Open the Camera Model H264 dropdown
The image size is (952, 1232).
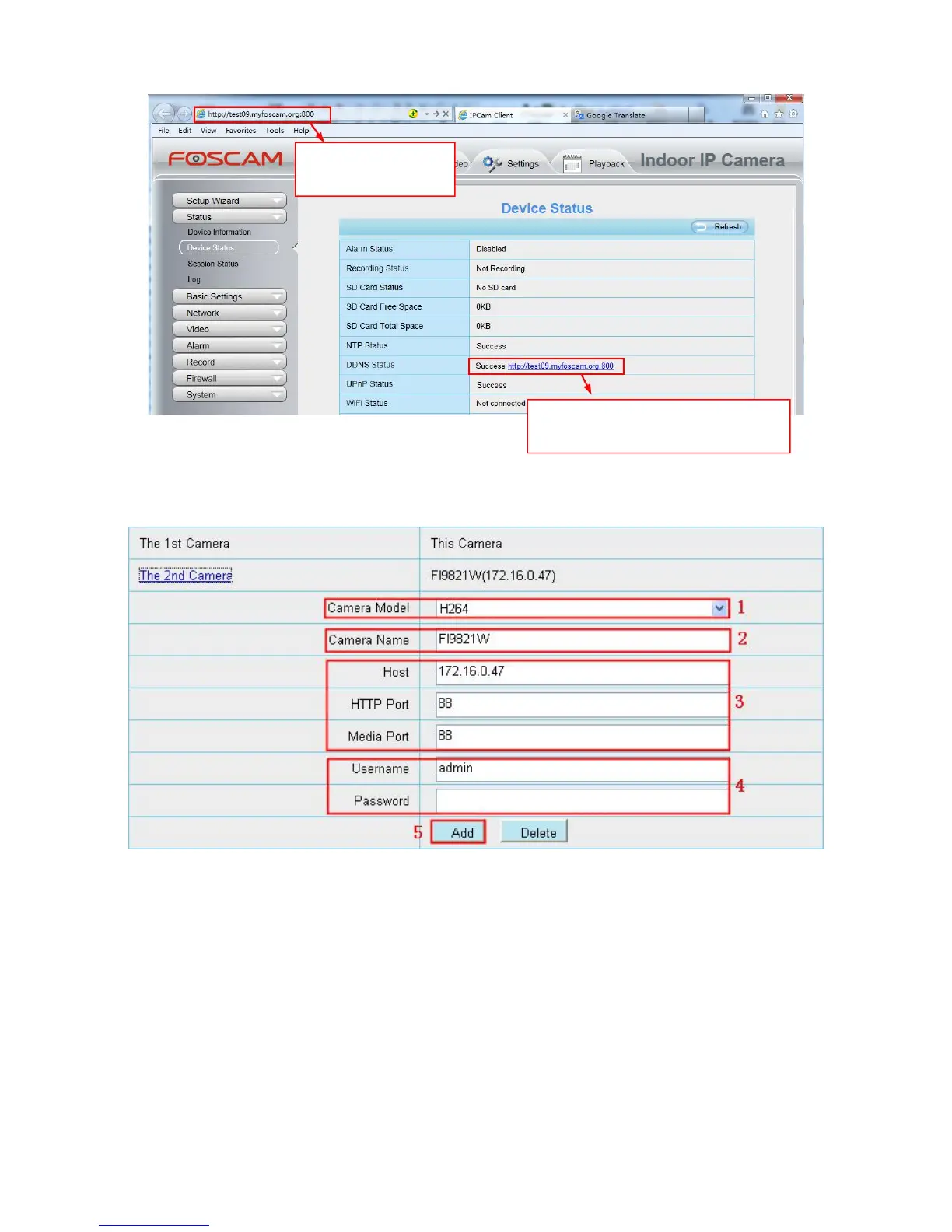tap(582, 608)
